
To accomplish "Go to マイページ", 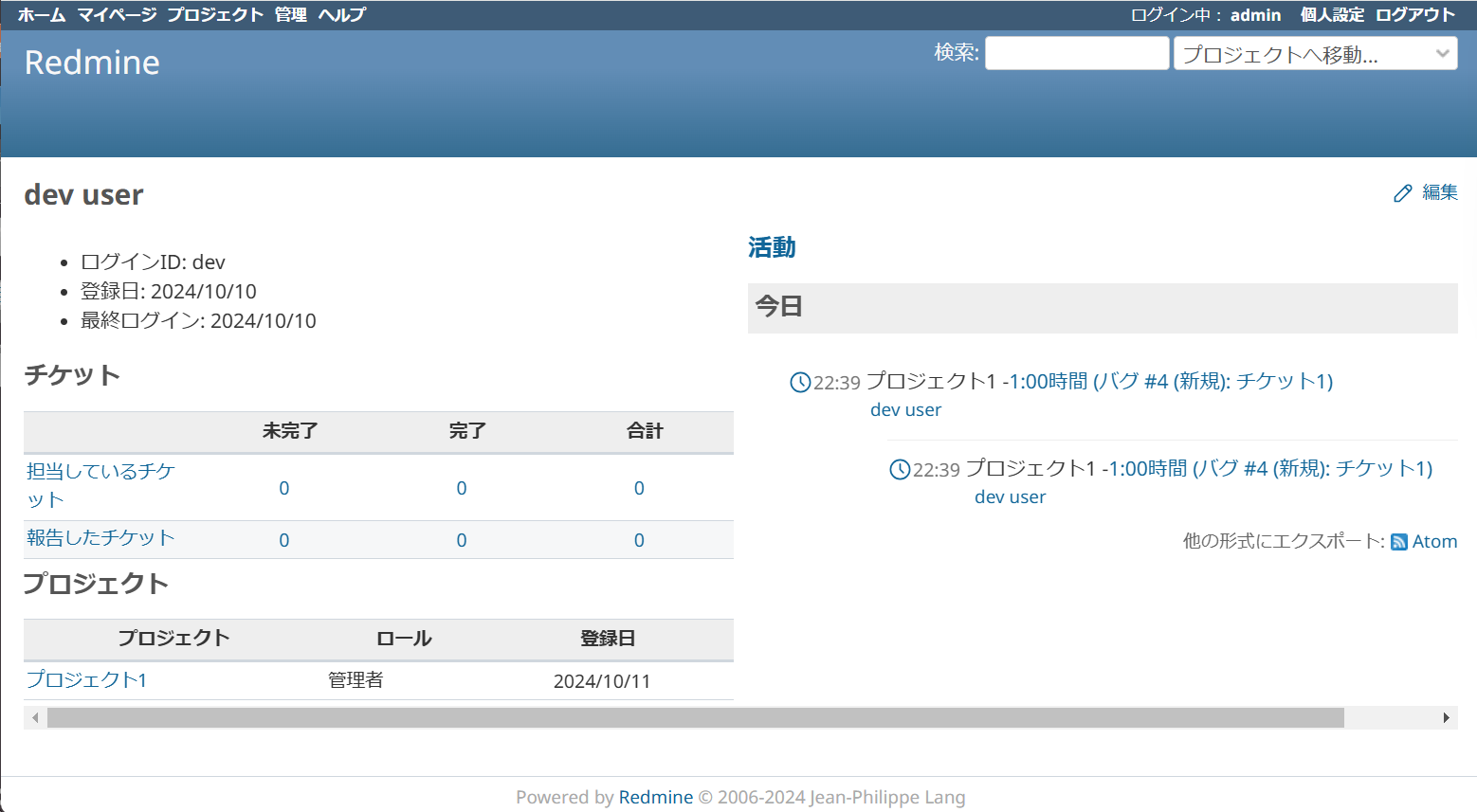I will [x=117, y=14].
